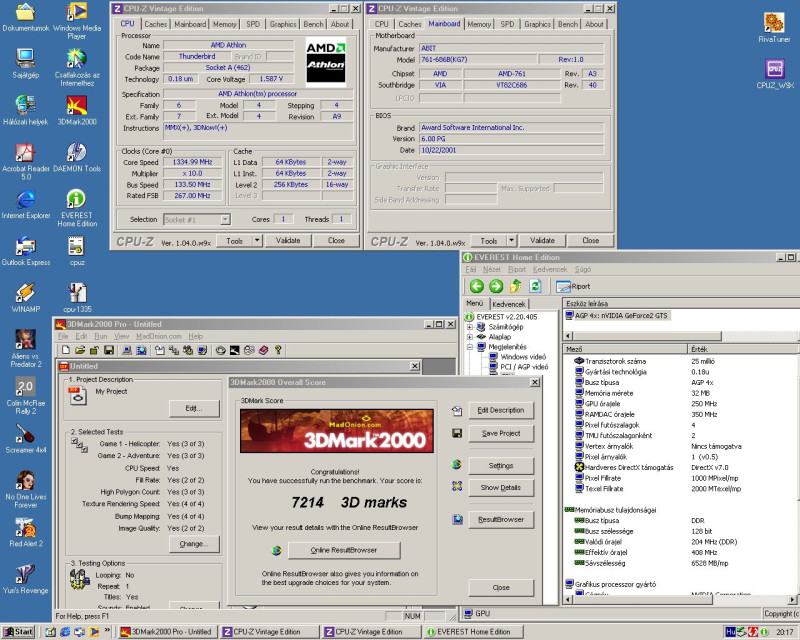The image size is (800, 640).
Task: Go forward with EVEREST green right arrow
Action: [496, 286]
